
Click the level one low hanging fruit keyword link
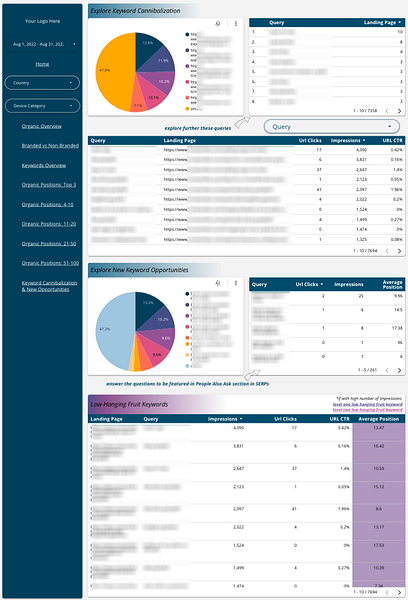click(x=367, y=404)
